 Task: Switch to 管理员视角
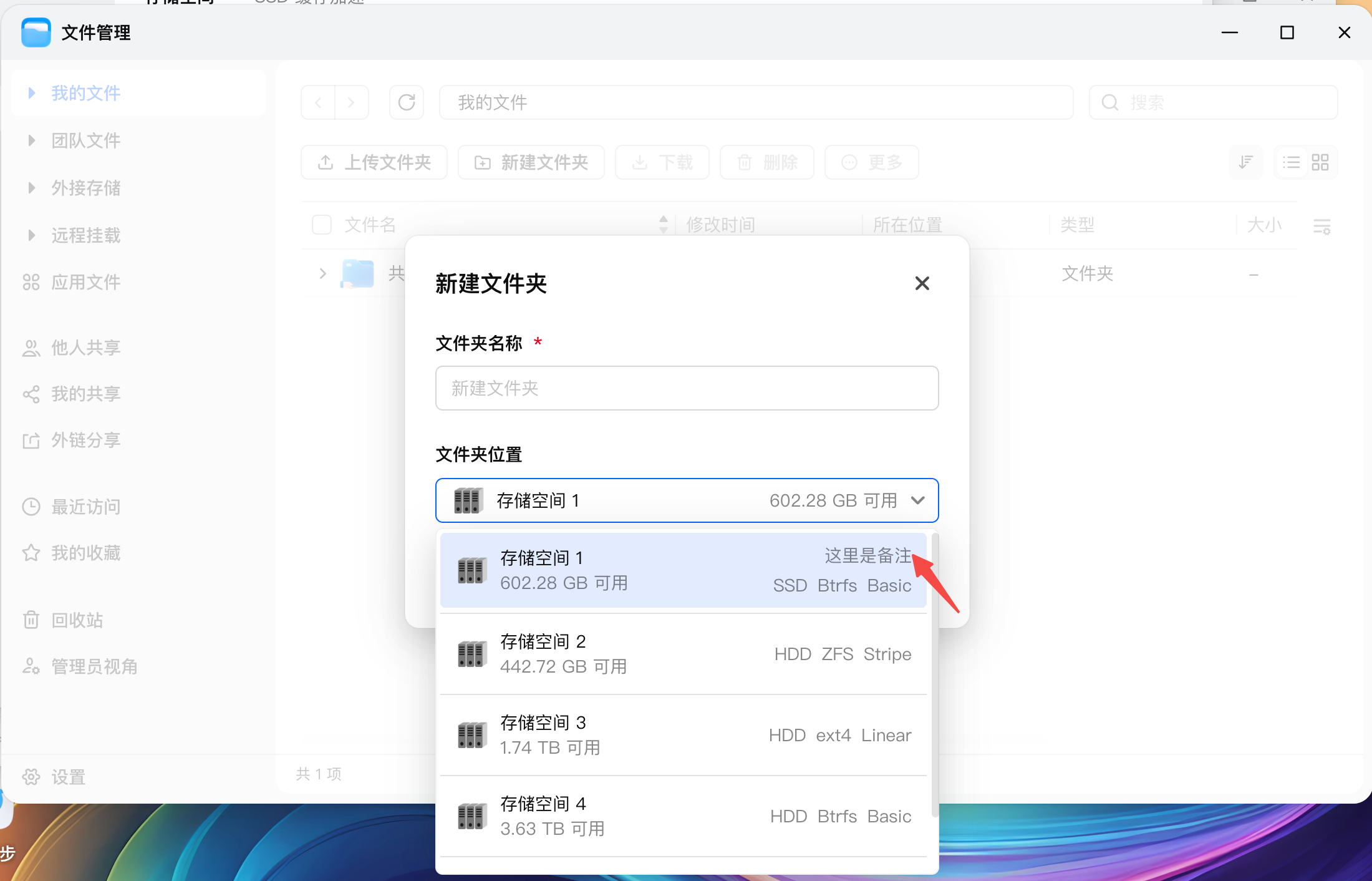coord(80,666)
